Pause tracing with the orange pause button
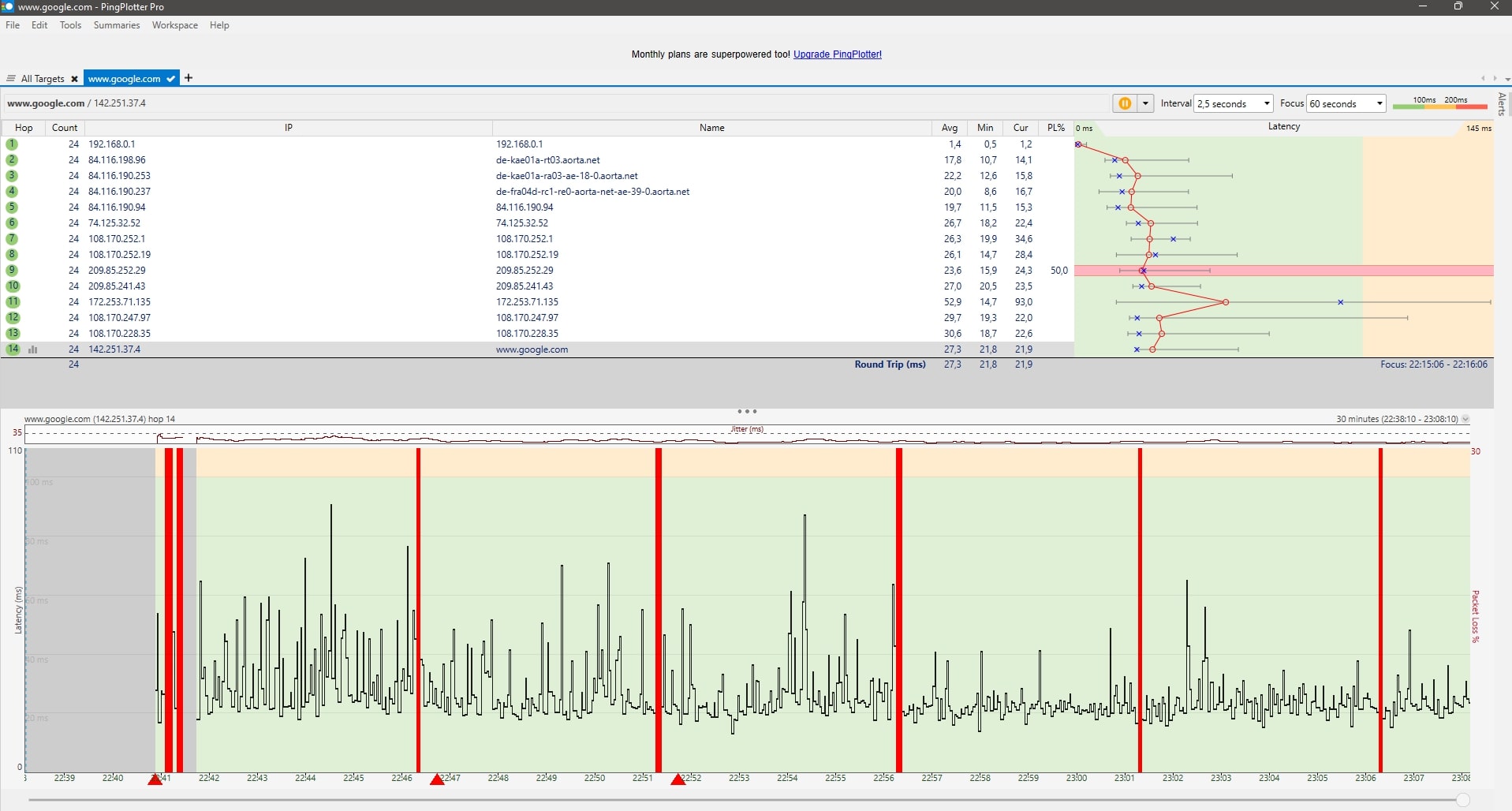The width and height of the screenshot is (1512, 811). [1125, 103]
